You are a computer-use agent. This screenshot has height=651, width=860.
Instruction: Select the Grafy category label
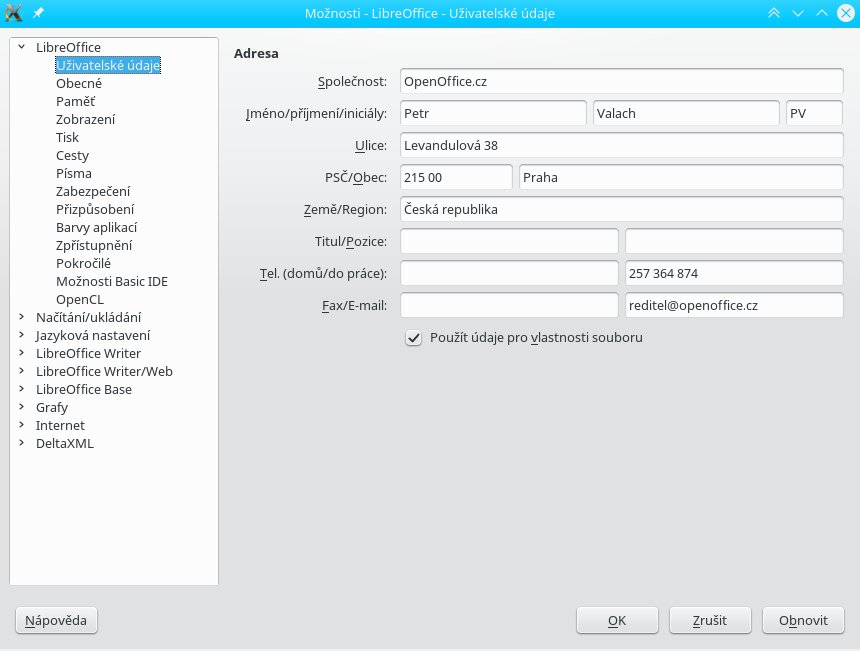click(52, 407)
